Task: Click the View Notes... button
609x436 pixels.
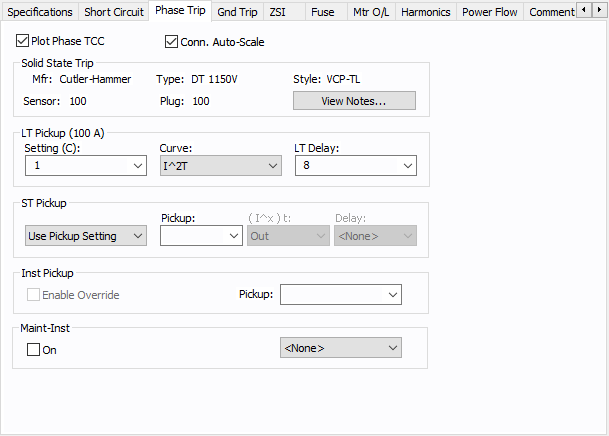Action: click(354, 101)
